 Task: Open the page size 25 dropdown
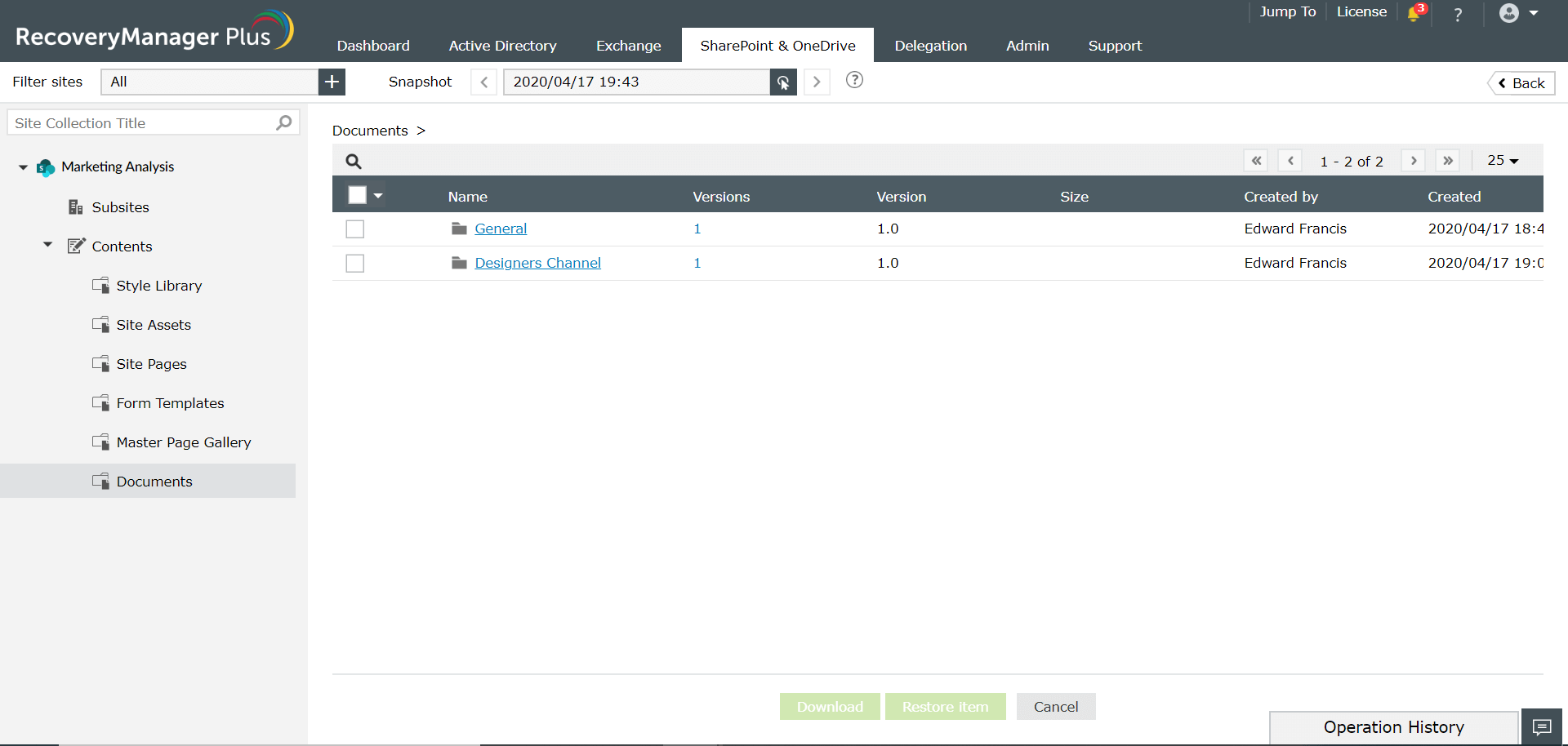tap(1502, 160)
